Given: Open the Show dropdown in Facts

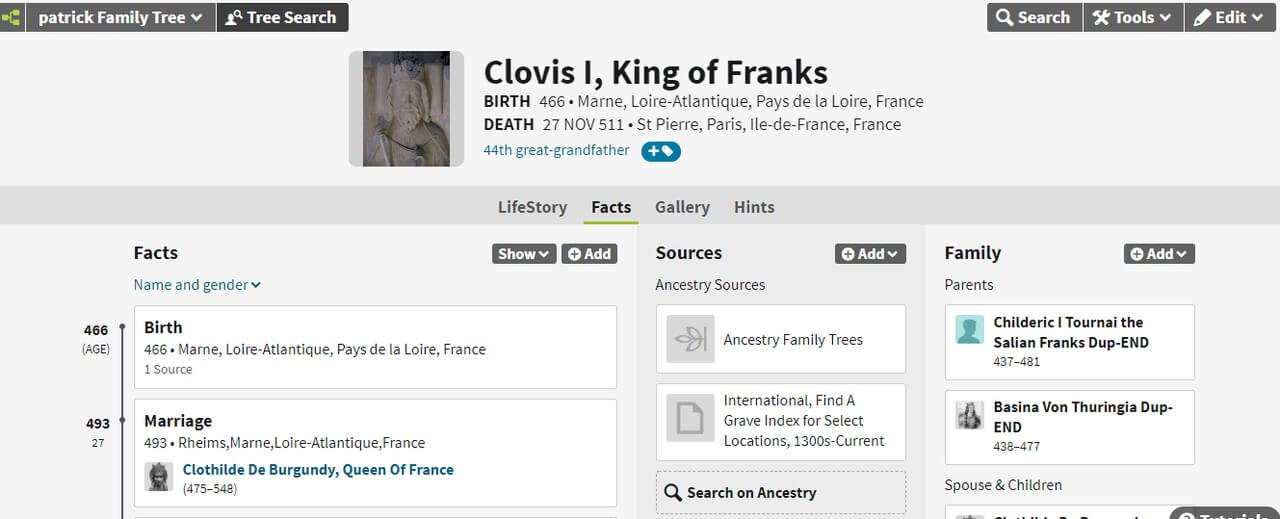Looking at the screenshot, I should pos(524,254).
